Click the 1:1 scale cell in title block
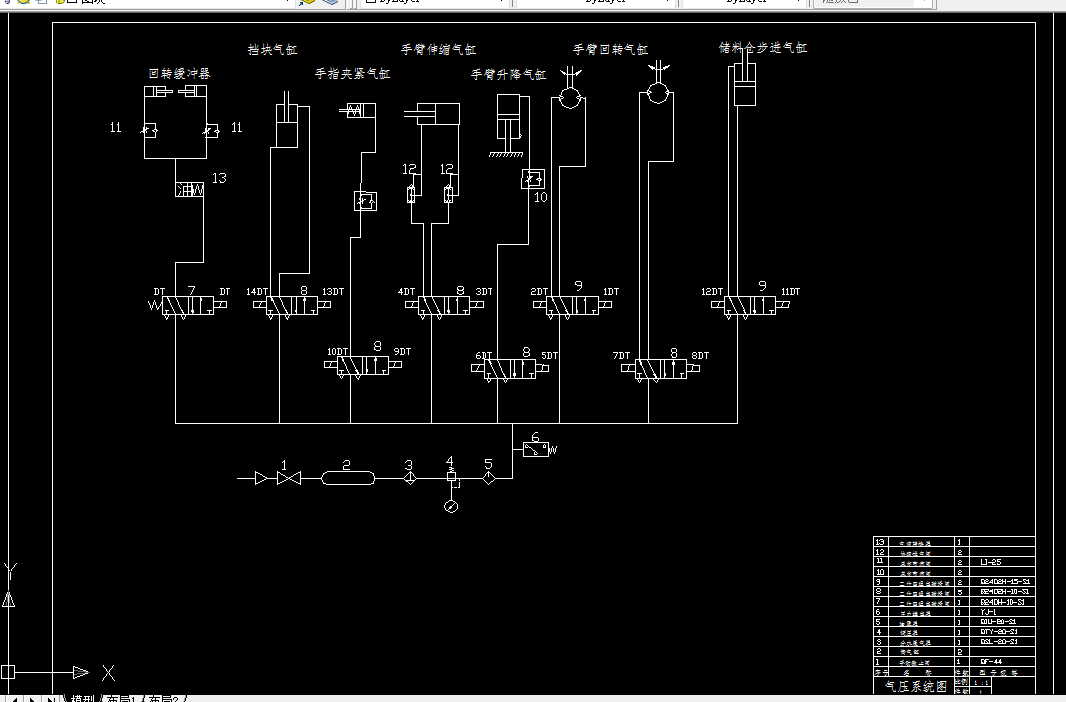Image resolution: width=1066 pixels, height=702 pixels. pos(981,682)
